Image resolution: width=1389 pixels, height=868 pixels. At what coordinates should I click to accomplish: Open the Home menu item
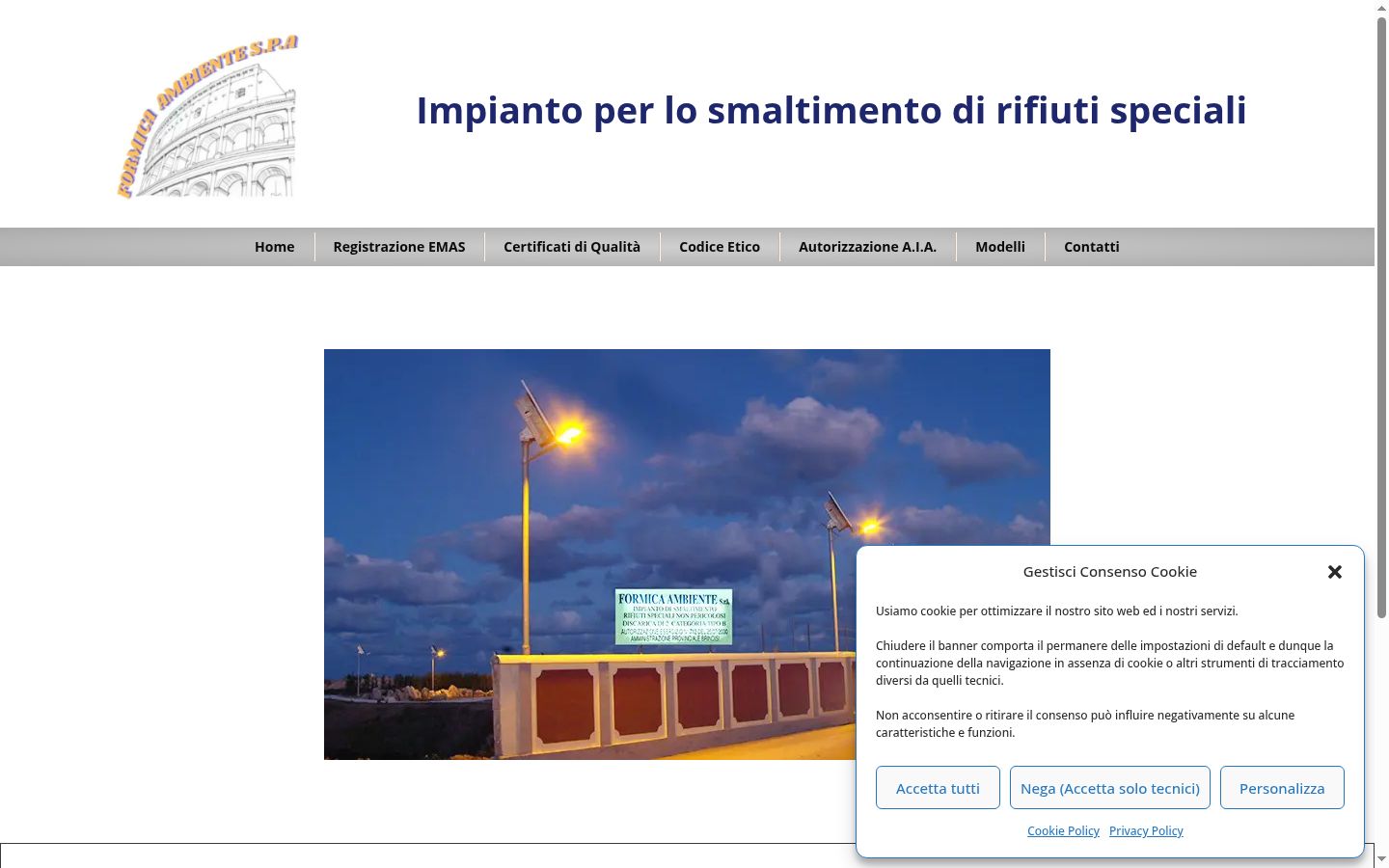coord(275,247)
